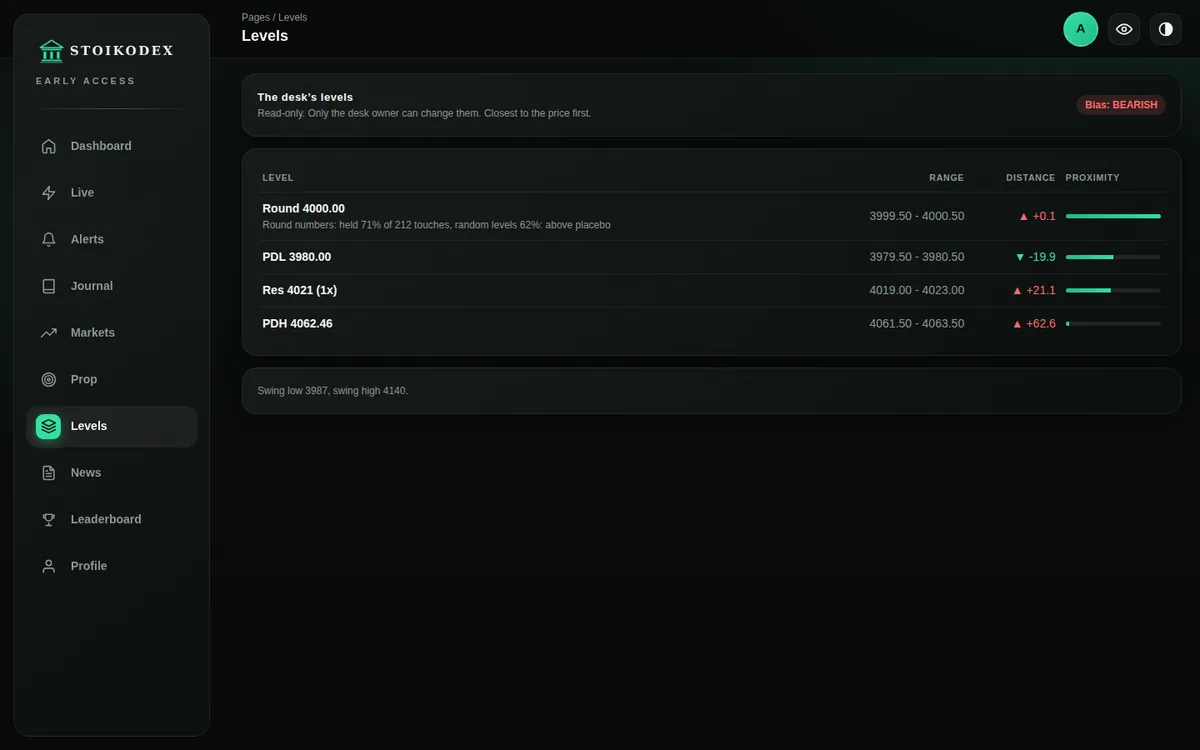Open the Markets page

(112, 333)
